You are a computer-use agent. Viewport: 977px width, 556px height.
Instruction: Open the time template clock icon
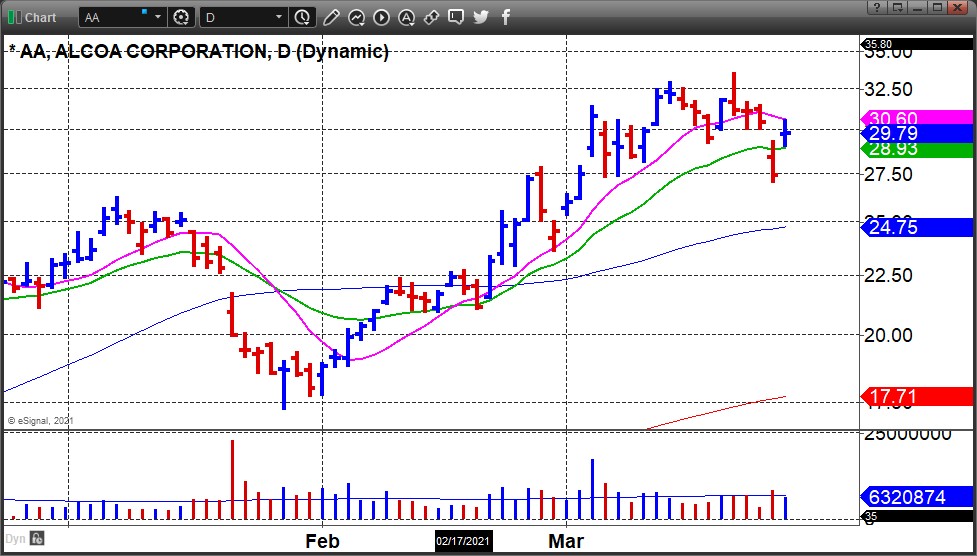[x=302, y=17]
